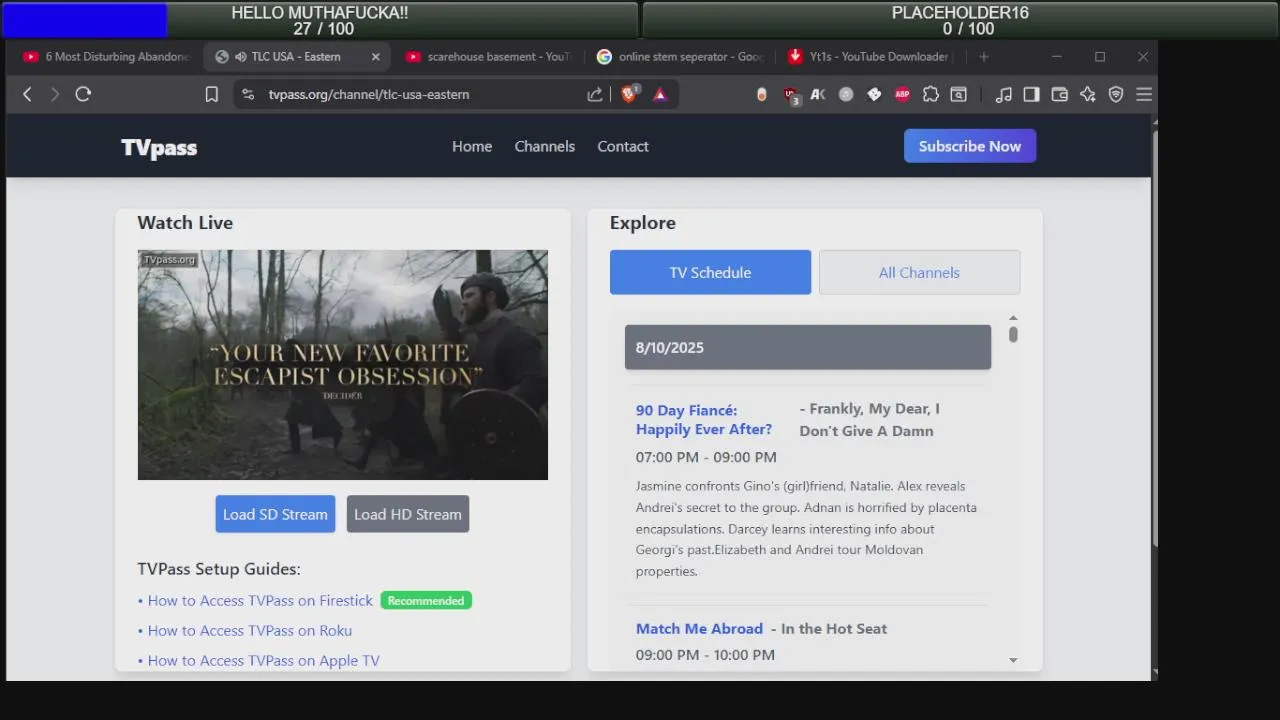This screenshot has width=1280, height=720.
Task: Open the Leo AI sparkle icon
Action: coord(1088,94)
